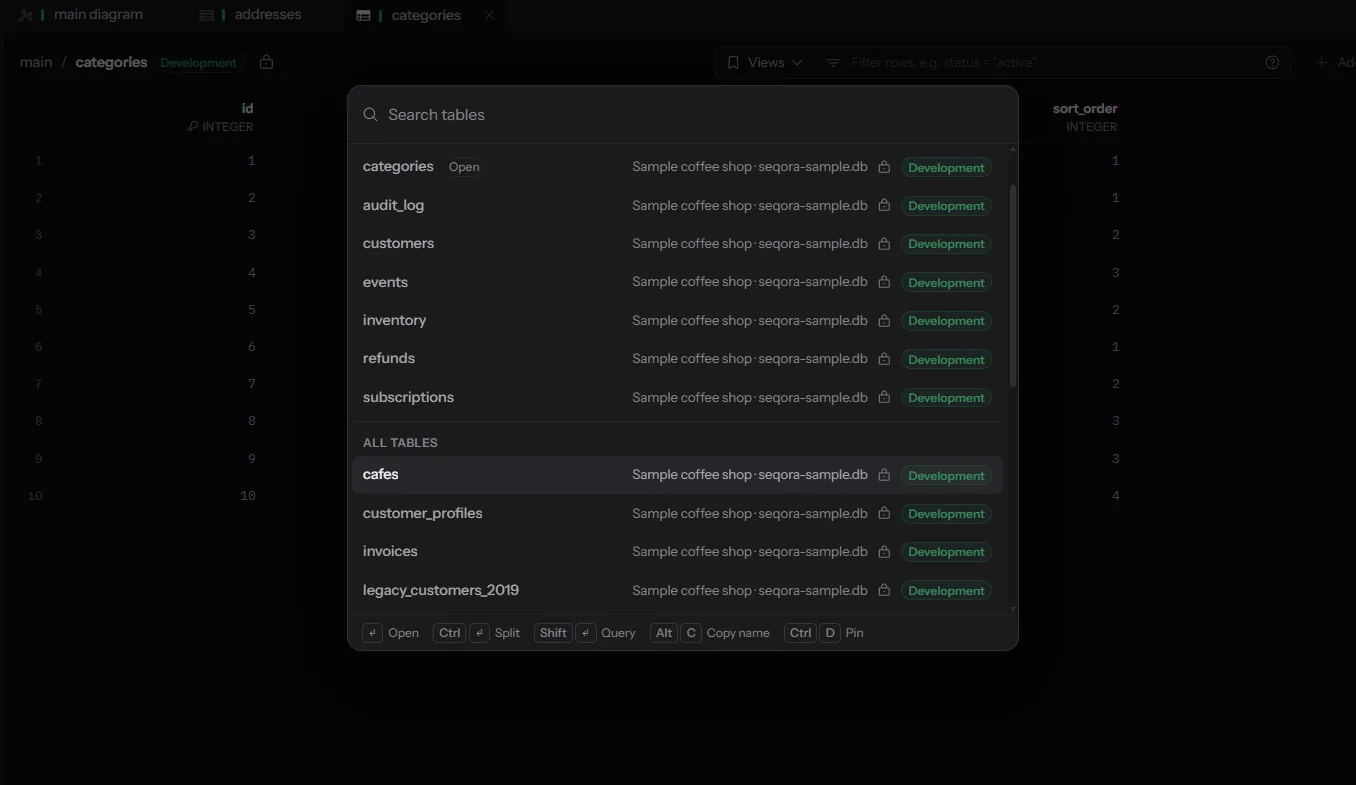
Task: Click the id column header
Action: [247, 108]
